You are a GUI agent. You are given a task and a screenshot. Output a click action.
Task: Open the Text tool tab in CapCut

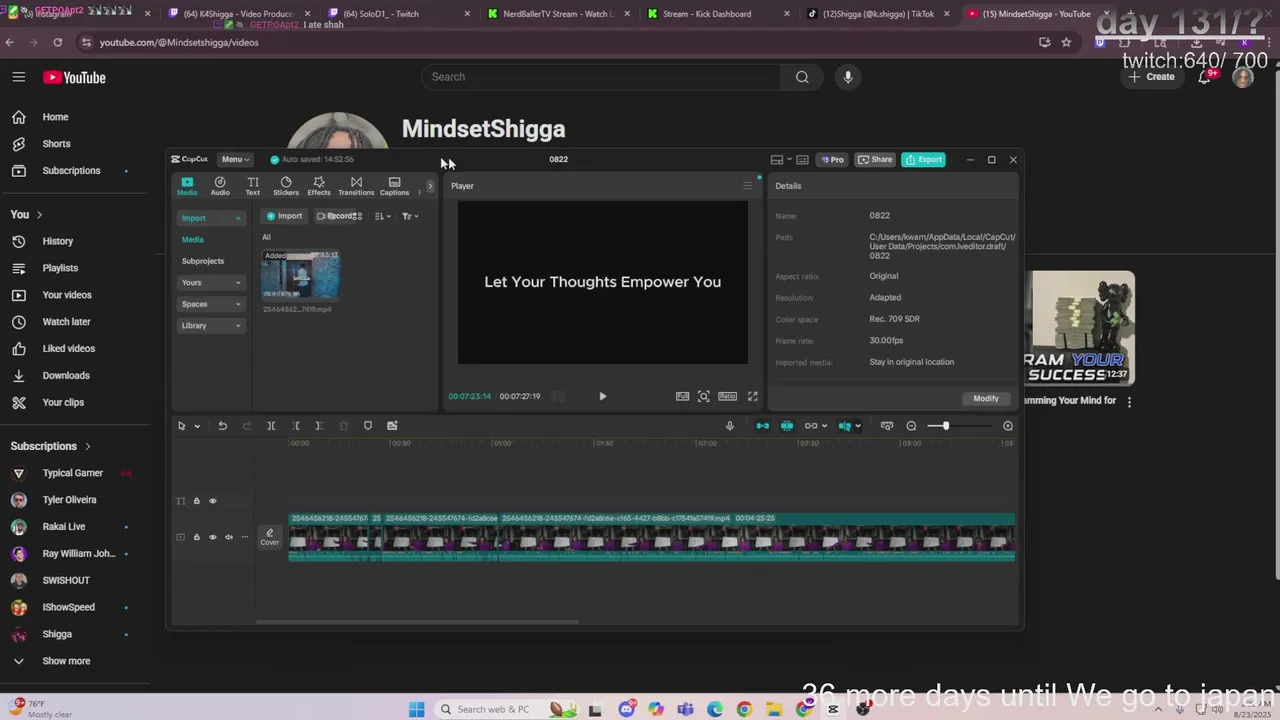click(253, 186)
